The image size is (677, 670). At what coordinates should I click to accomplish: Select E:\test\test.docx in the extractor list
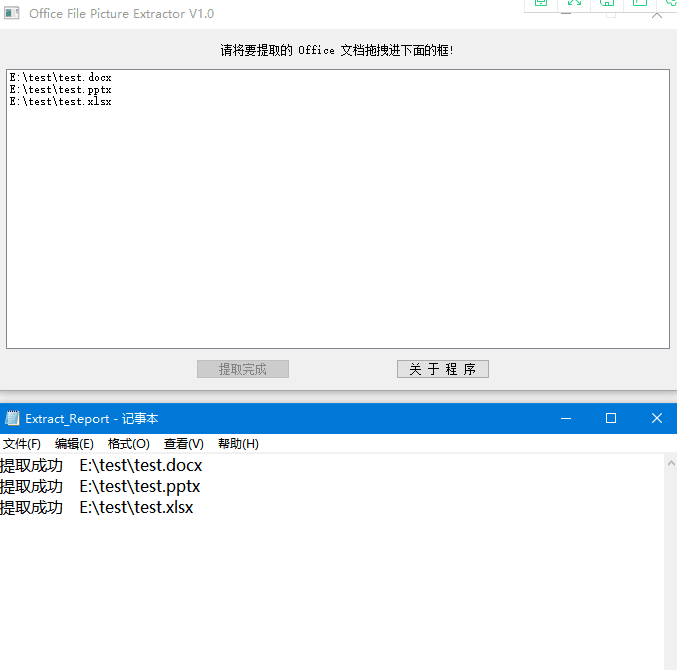click(60, 78)
